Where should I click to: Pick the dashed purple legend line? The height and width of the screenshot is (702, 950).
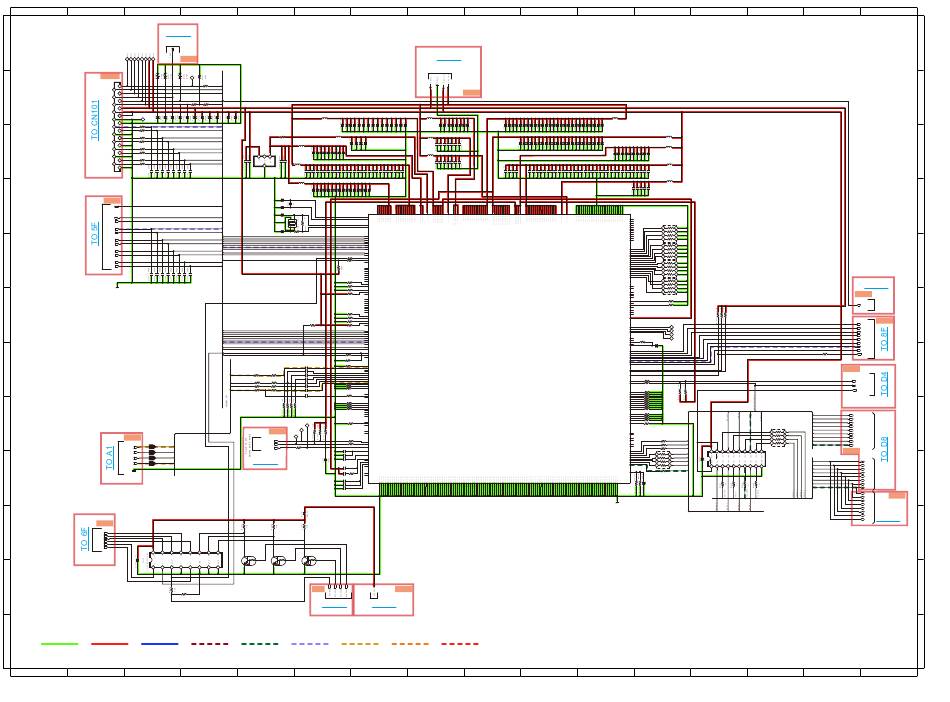pyautogui.click(x=310, y=644)
